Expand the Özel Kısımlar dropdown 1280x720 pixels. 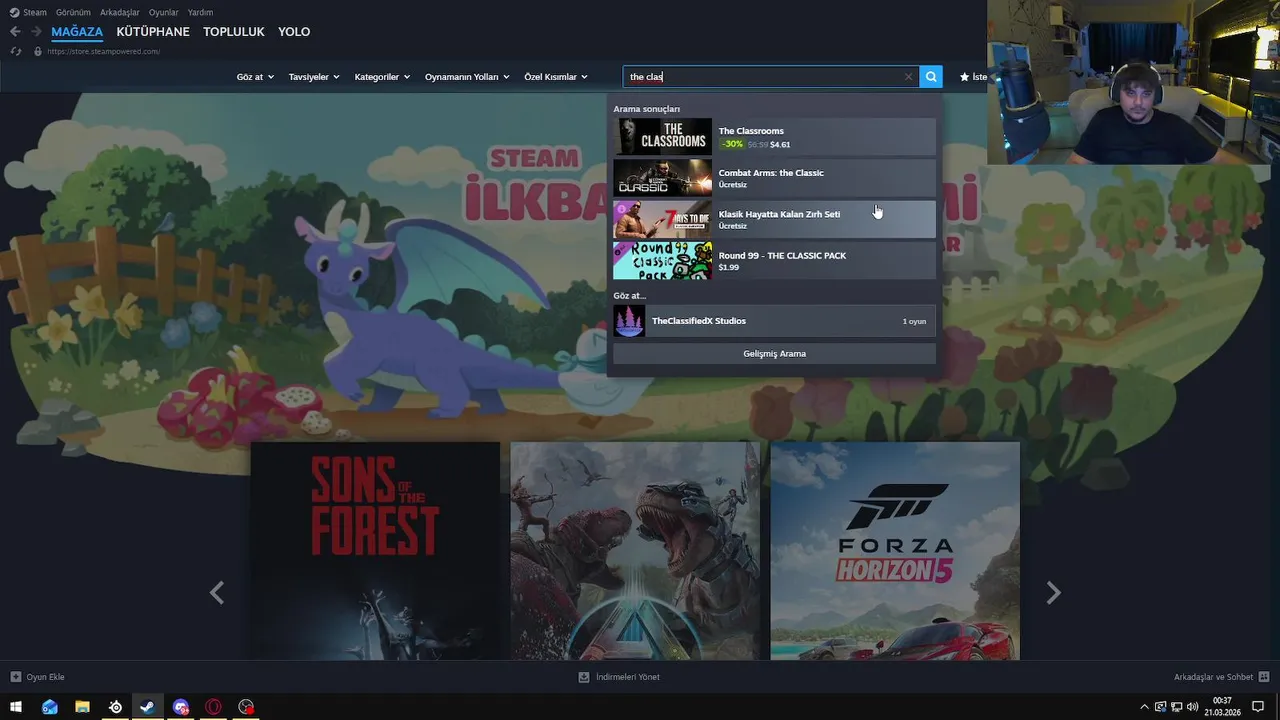pos(556,77)
